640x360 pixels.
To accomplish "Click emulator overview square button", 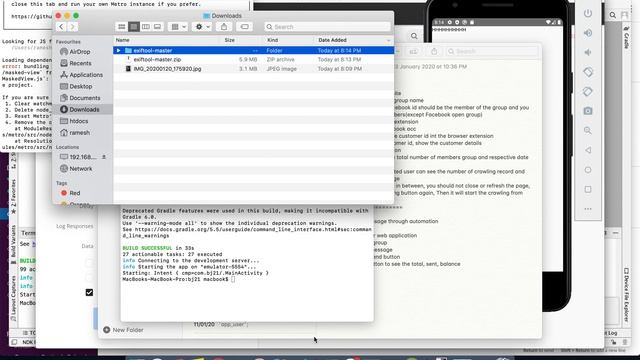I will pyautogui.click(x=588, y=189).
